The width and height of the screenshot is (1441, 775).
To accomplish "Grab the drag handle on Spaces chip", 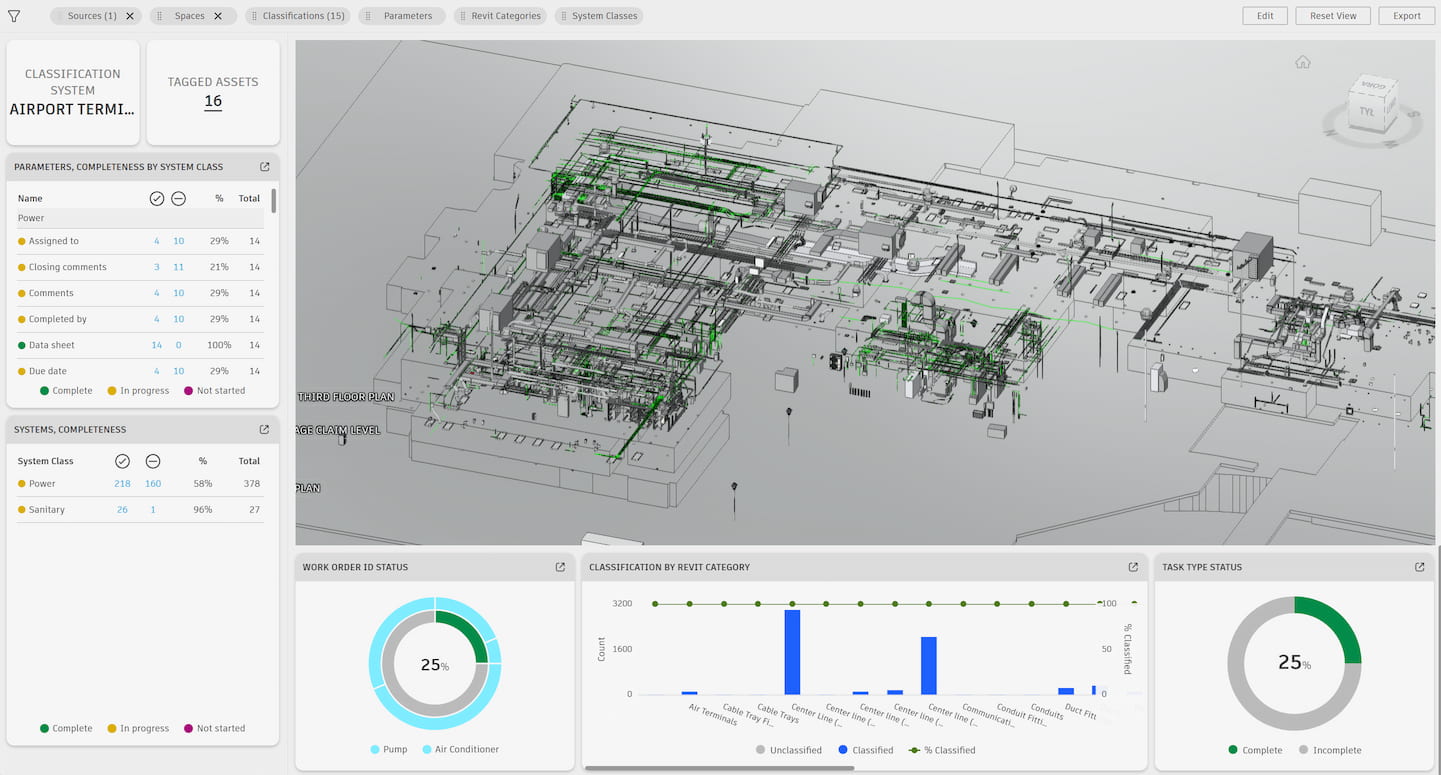I will 160,16.
